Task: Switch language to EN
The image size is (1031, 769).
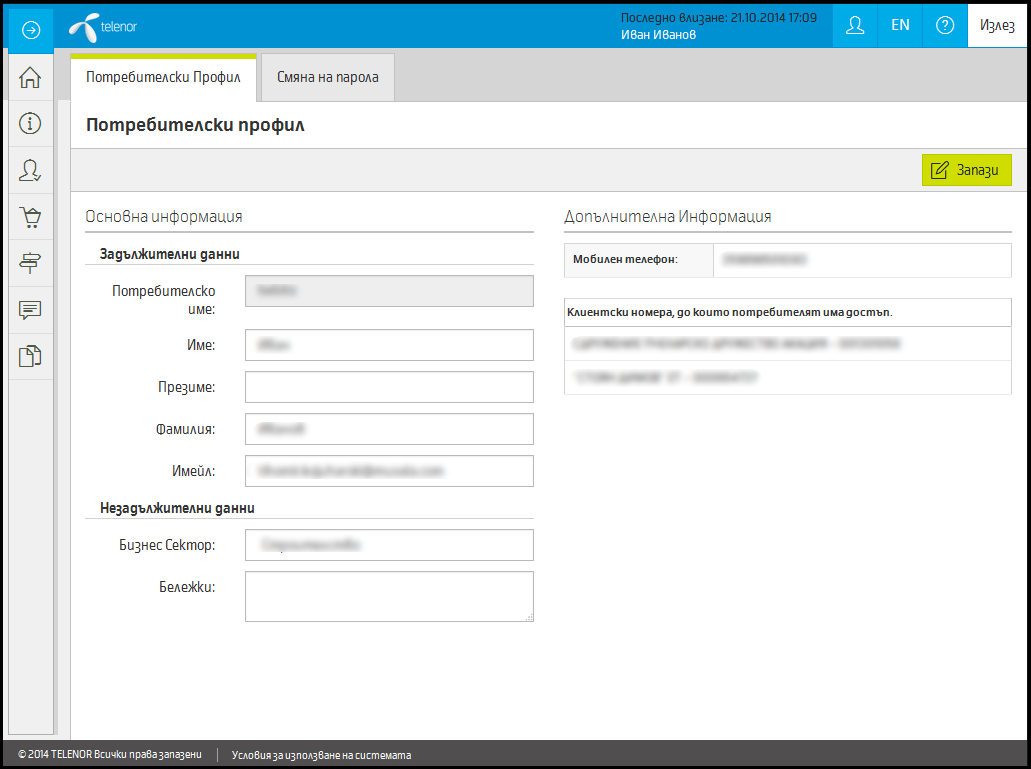Action: (x=900, y=26)
